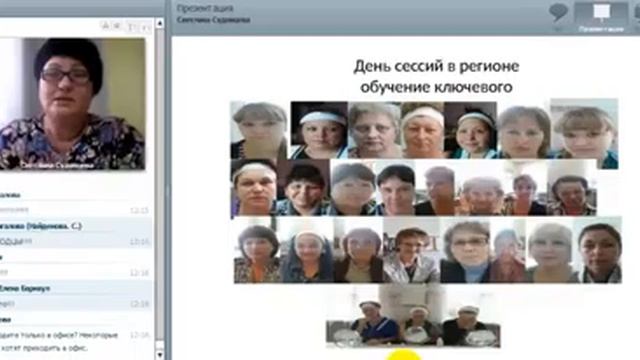Click the 12:15 timestamp in chat
The width and height of the screenshot is (640, 360).
(x=139, y=210)
